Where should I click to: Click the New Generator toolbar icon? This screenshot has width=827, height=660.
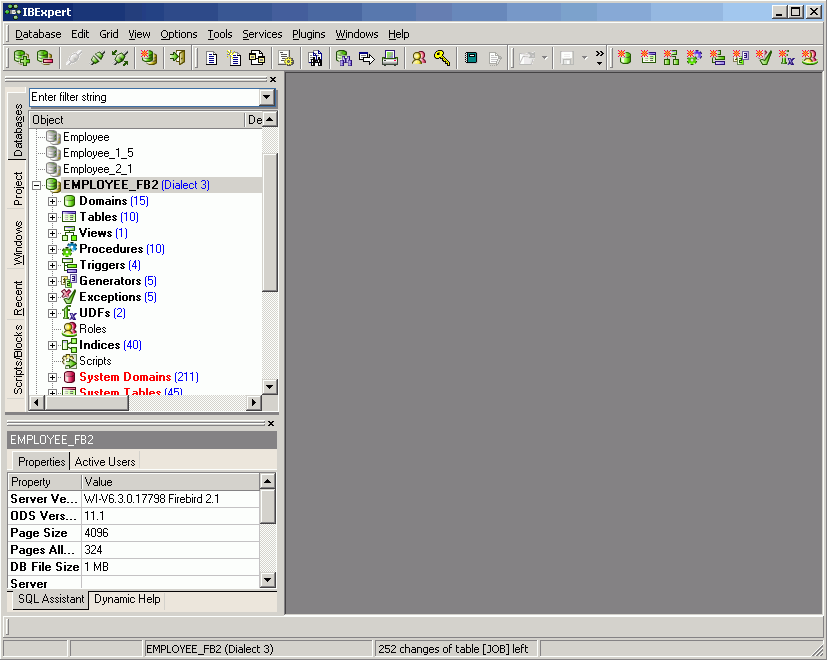[741, 57]
